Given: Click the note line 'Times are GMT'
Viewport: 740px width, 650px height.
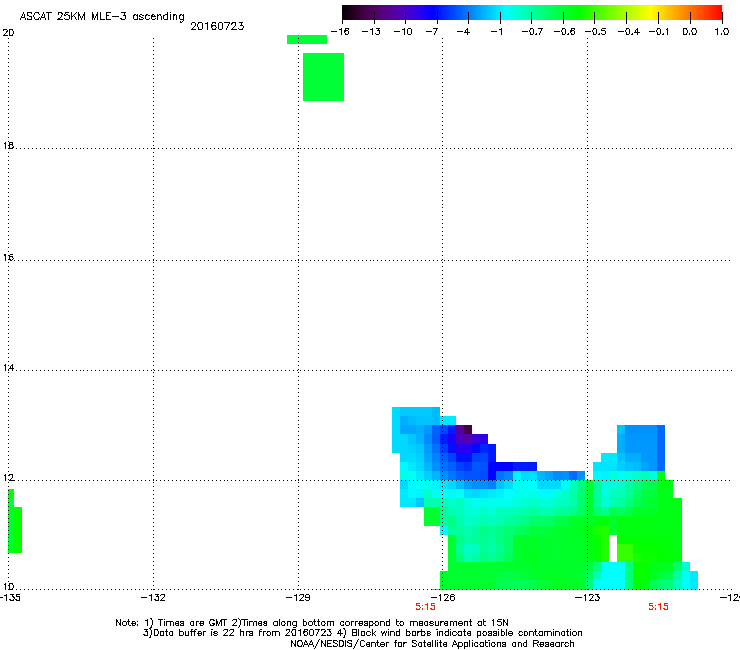Looking at the screenshot, I should [x=193, y=623].
